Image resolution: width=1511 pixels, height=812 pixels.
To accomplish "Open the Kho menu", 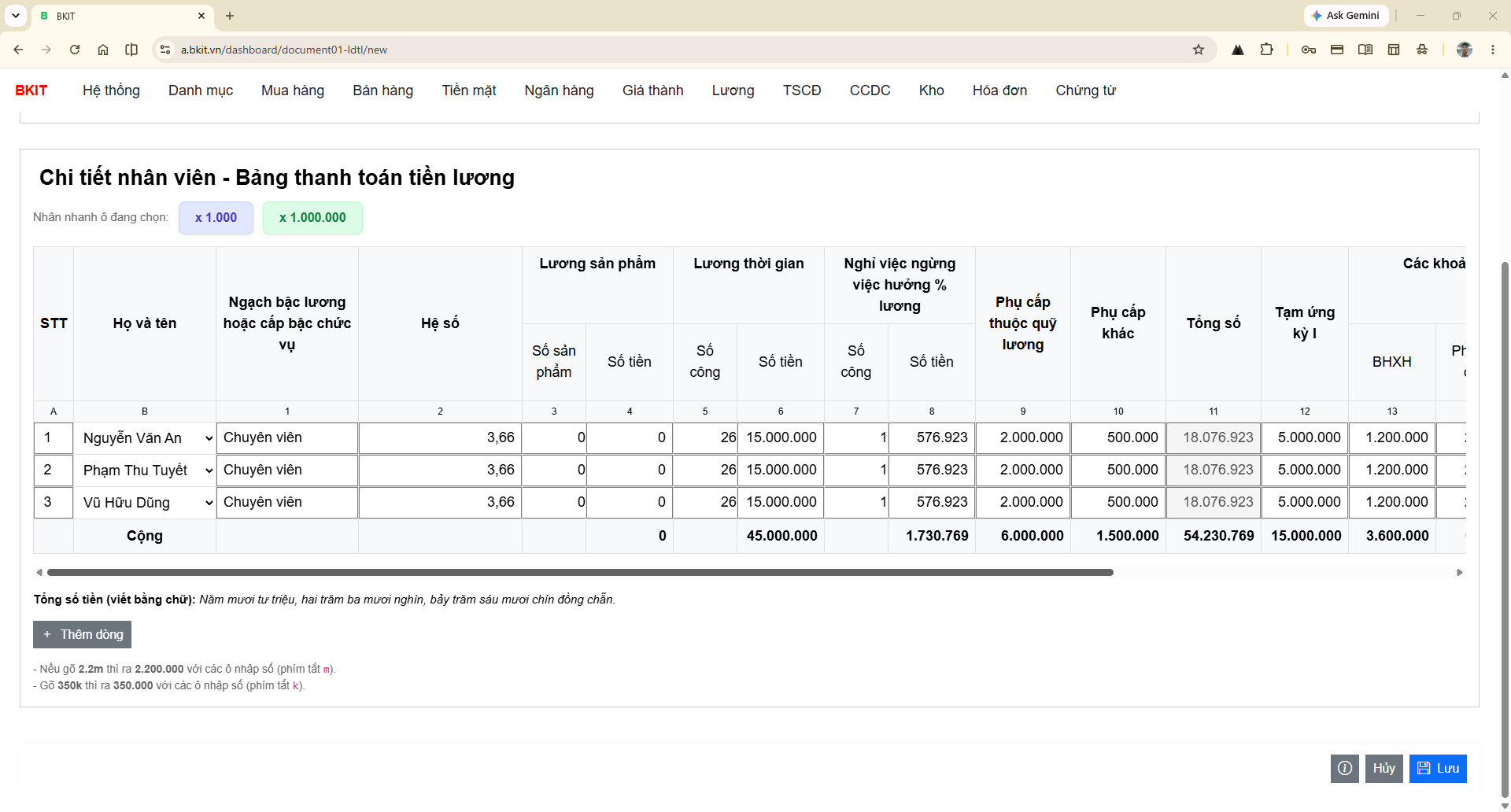I will coord(932,90).
